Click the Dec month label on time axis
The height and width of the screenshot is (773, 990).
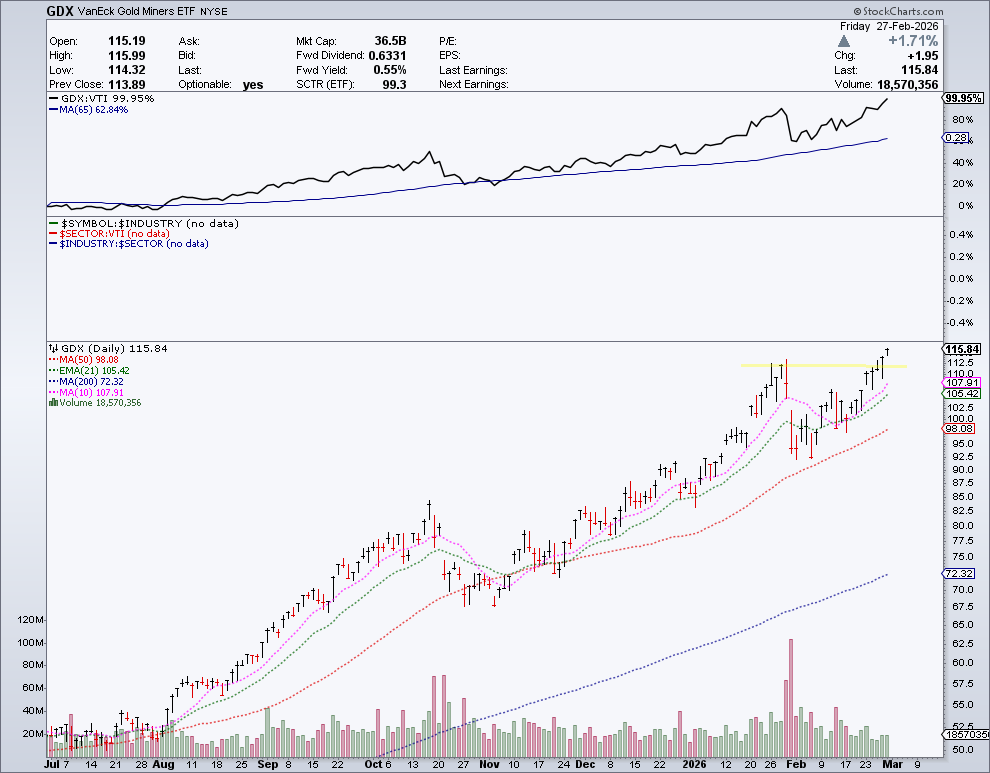[585, 764]
